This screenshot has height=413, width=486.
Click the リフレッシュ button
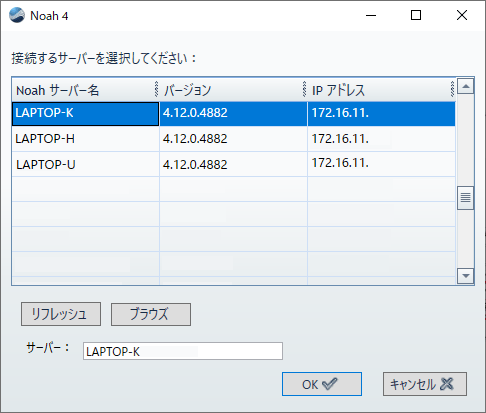coord(61,314)
